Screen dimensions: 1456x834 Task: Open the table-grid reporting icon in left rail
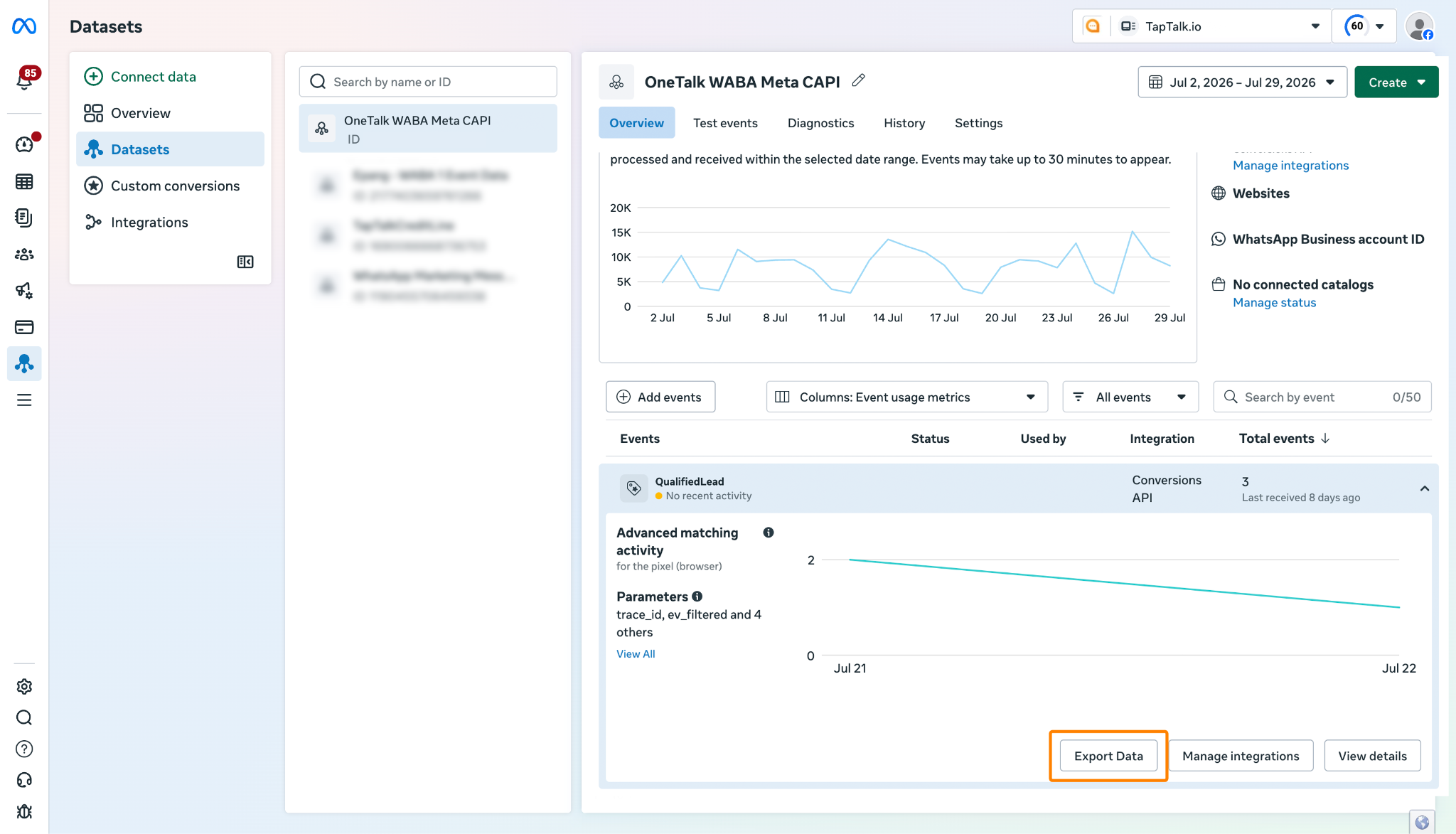click(24, 181)
